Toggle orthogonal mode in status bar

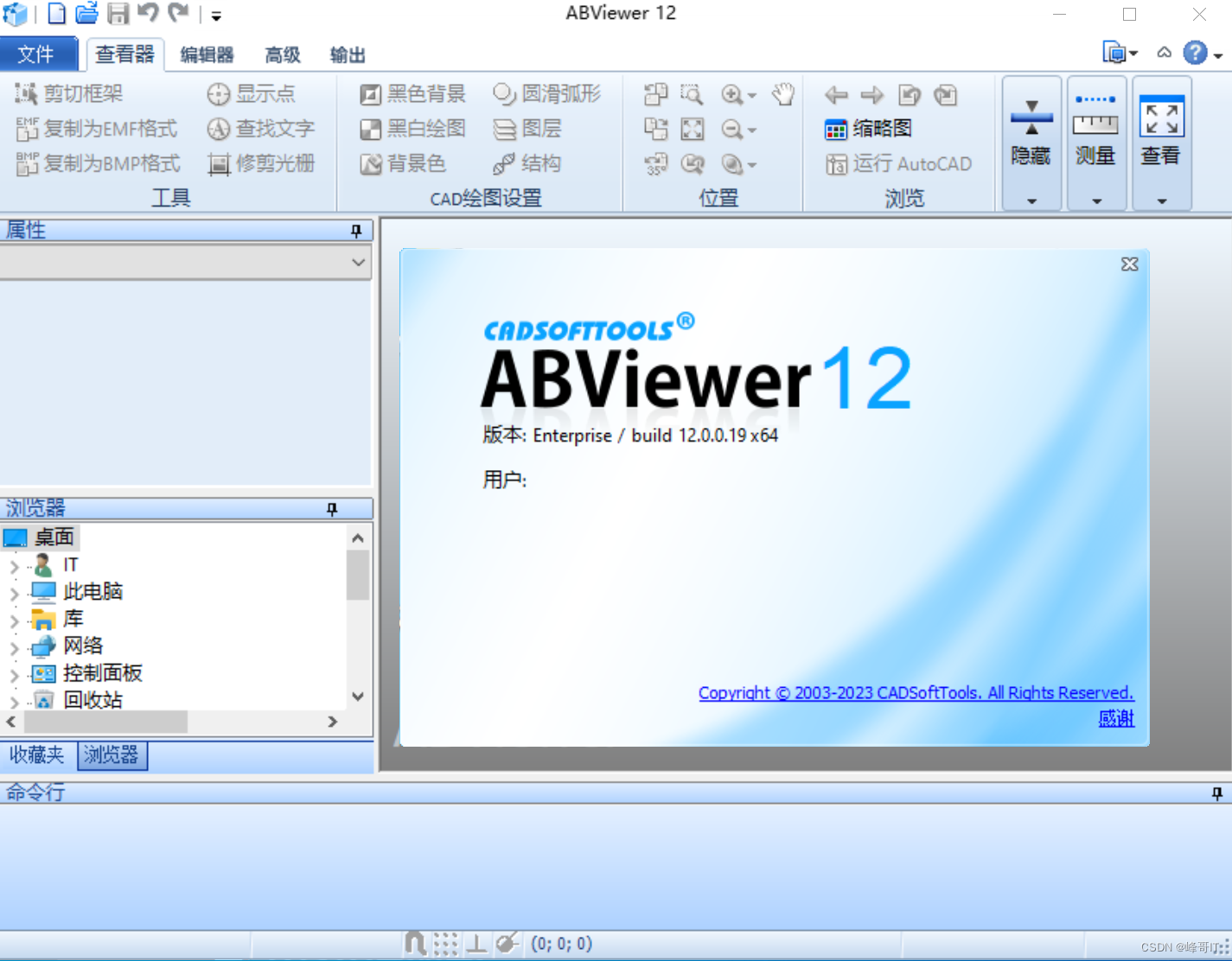coord(477,944)
